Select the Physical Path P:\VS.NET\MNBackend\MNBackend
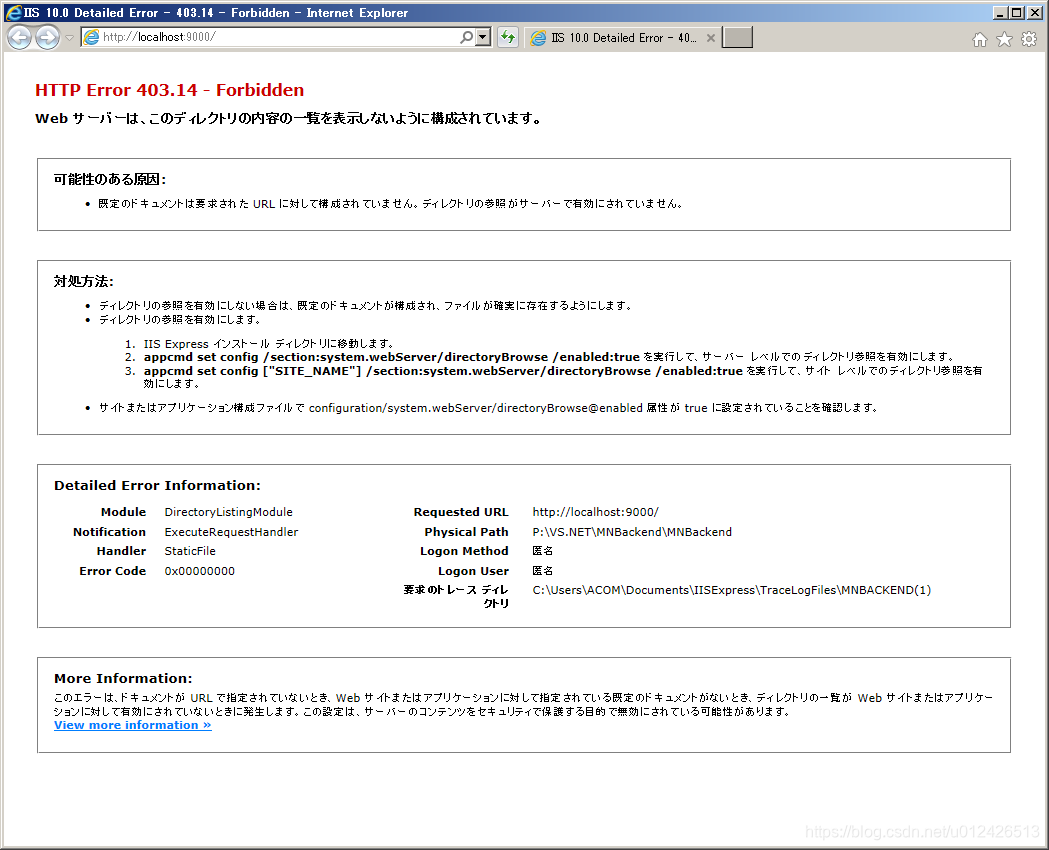This screenshot has width=1049, height=850. pyautogui.click(x=632, y=532)
